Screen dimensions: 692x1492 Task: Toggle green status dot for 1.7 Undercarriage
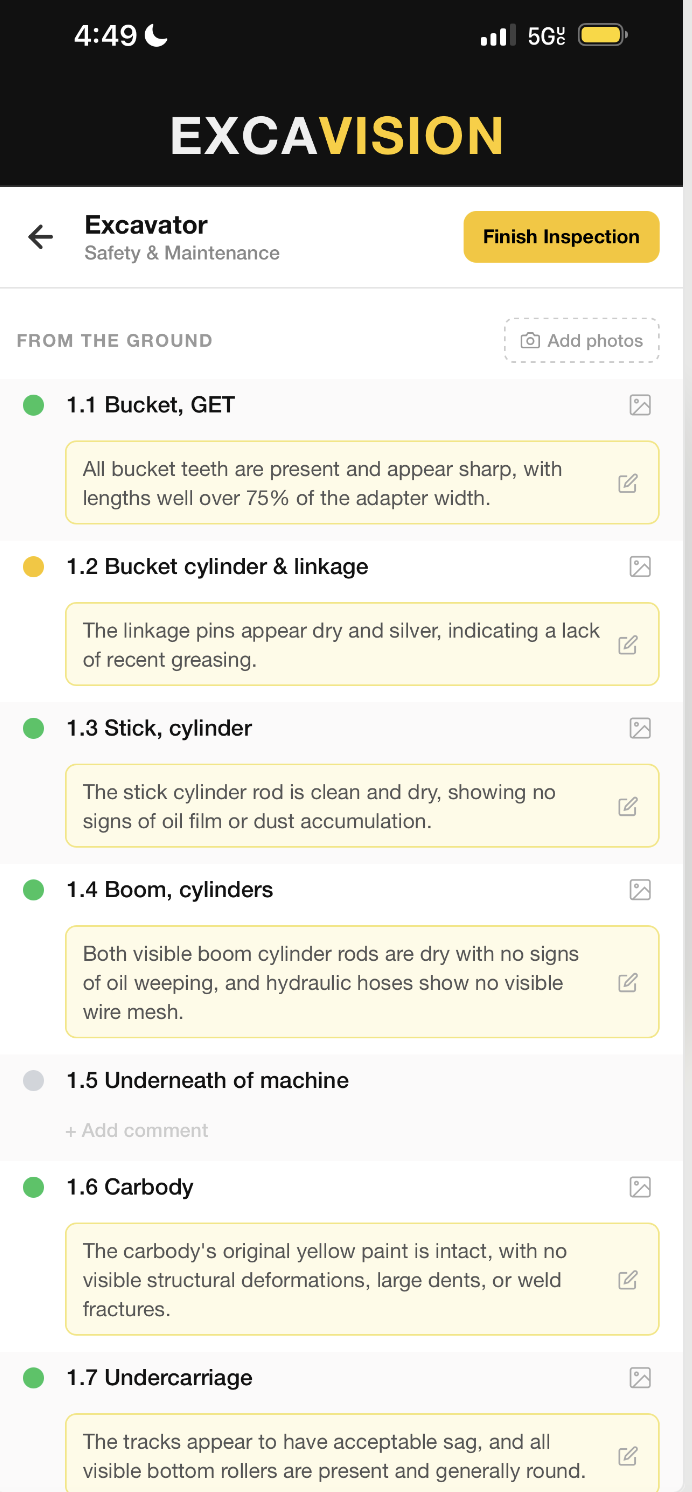click(34, 1378)
